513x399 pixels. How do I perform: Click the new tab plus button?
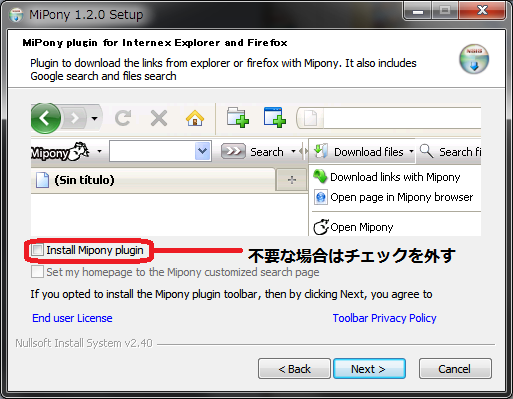pos(292,180)
